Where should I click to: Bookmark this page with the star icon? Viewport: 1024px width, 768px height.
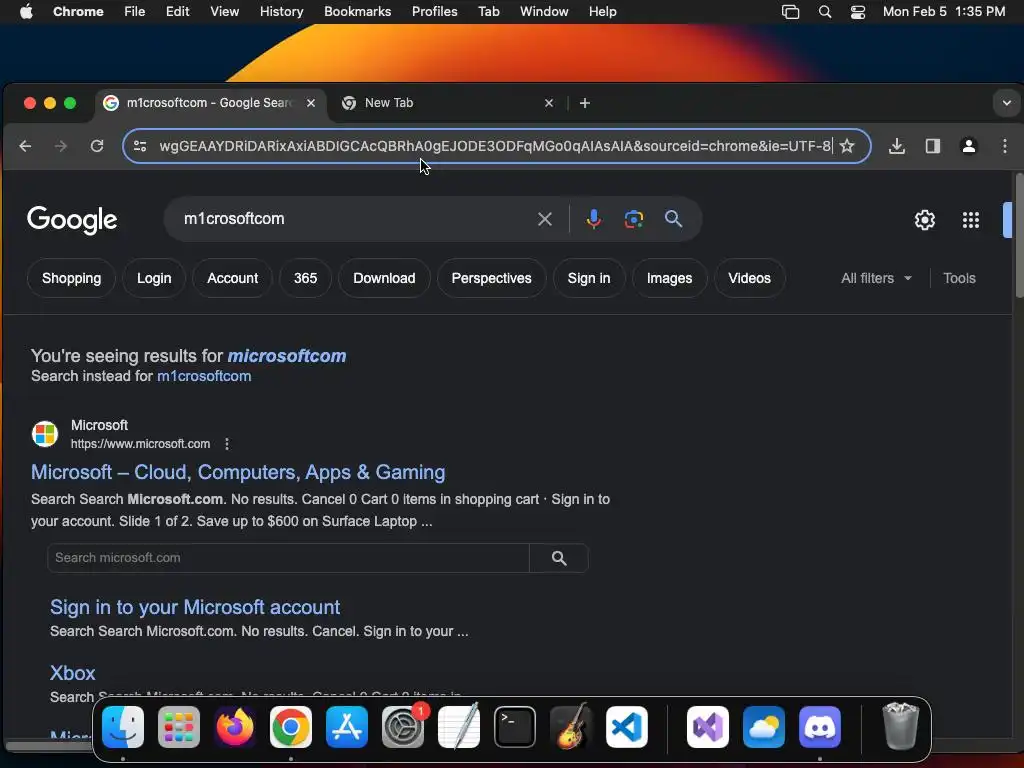[847, 146]
